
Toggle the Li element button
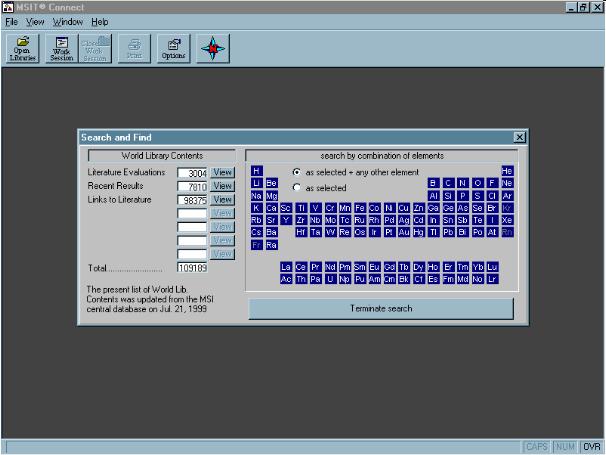(257, 183)
